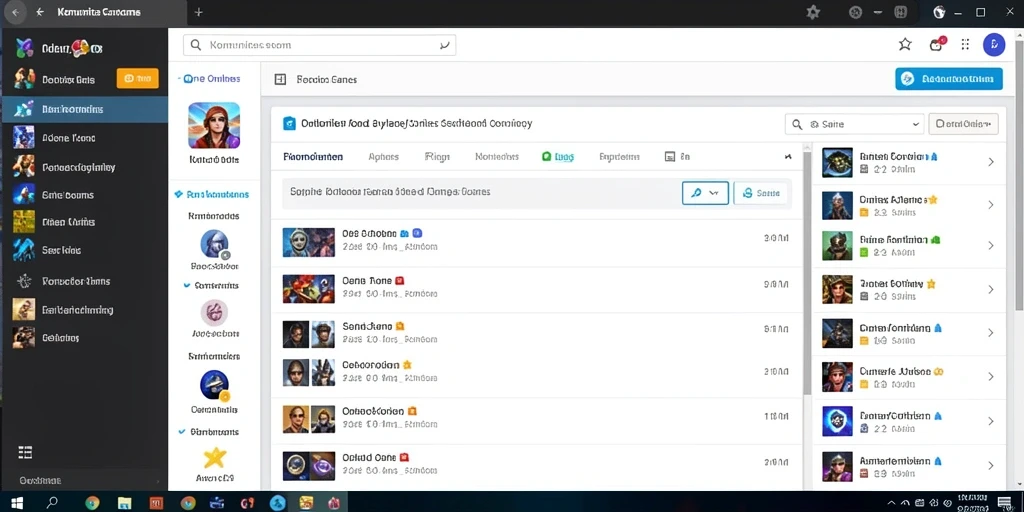The image size is (1024, 512).
Task: Toggle the checked "Contenints" item in the middle column
Action: point(212,285)
